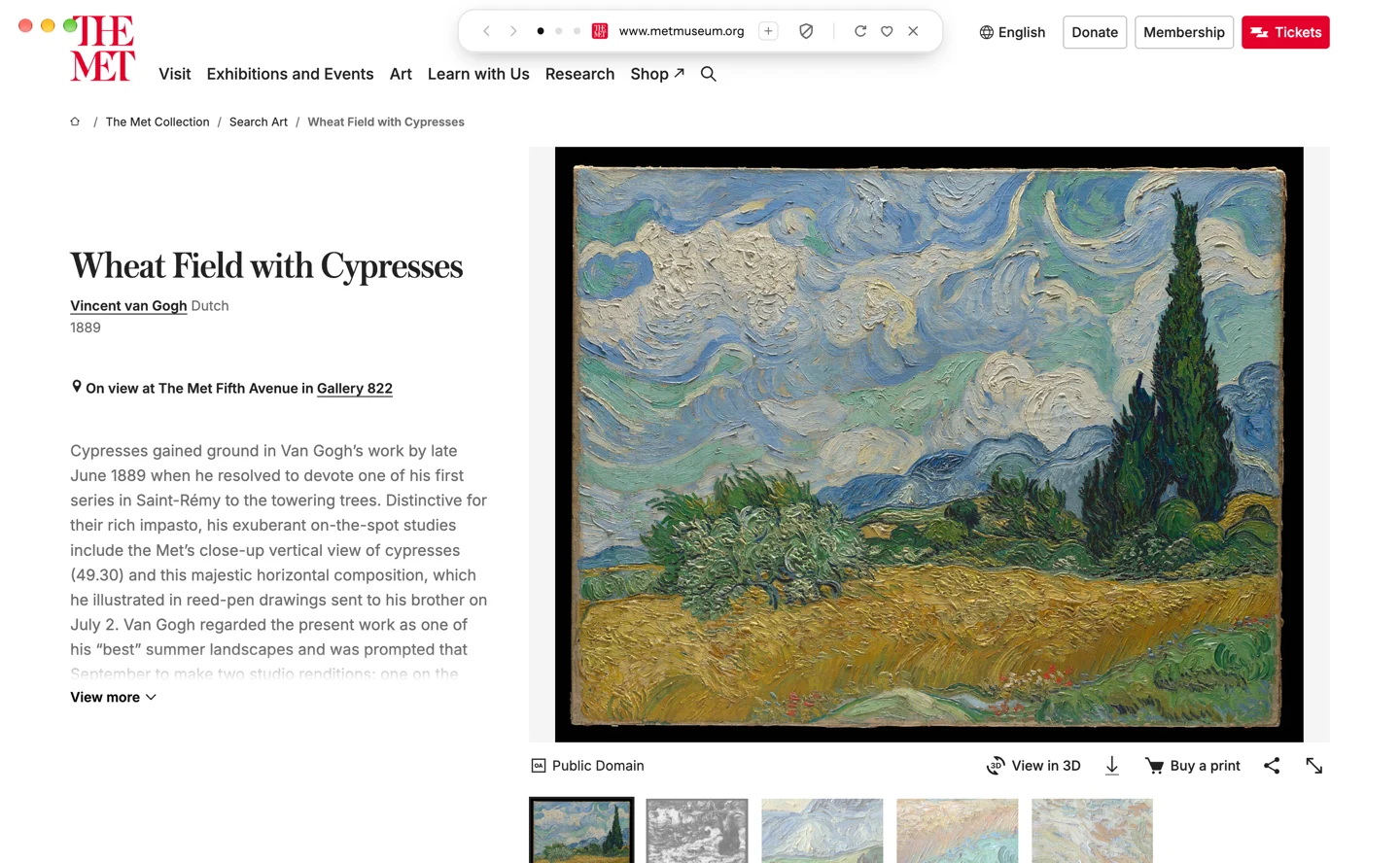The image size is (1400, 863).
Task: Open the Visit menu
Action: coord(175,74)
